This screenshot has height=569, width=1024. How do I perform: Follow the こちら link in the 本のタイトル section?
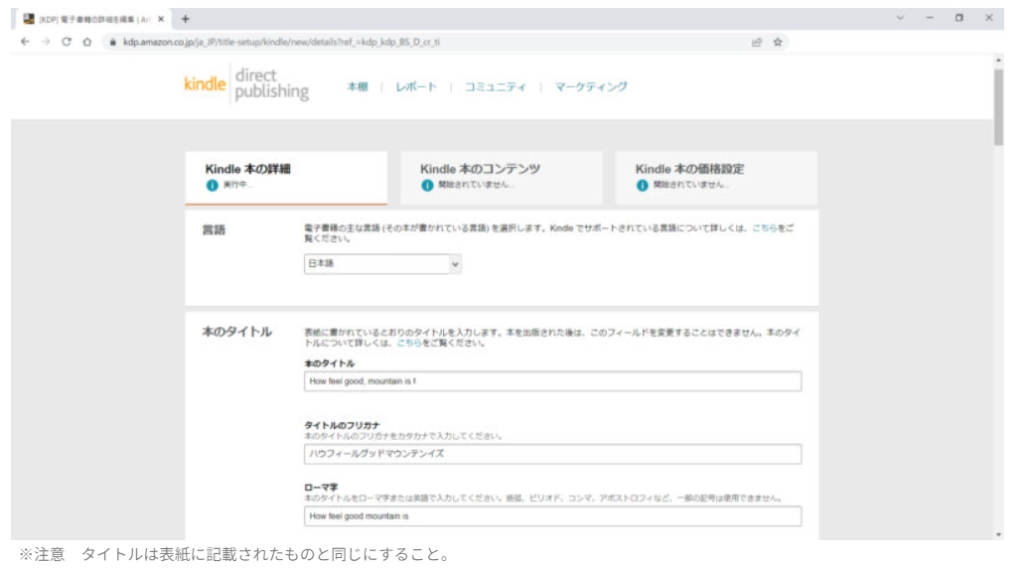[409, 343]
